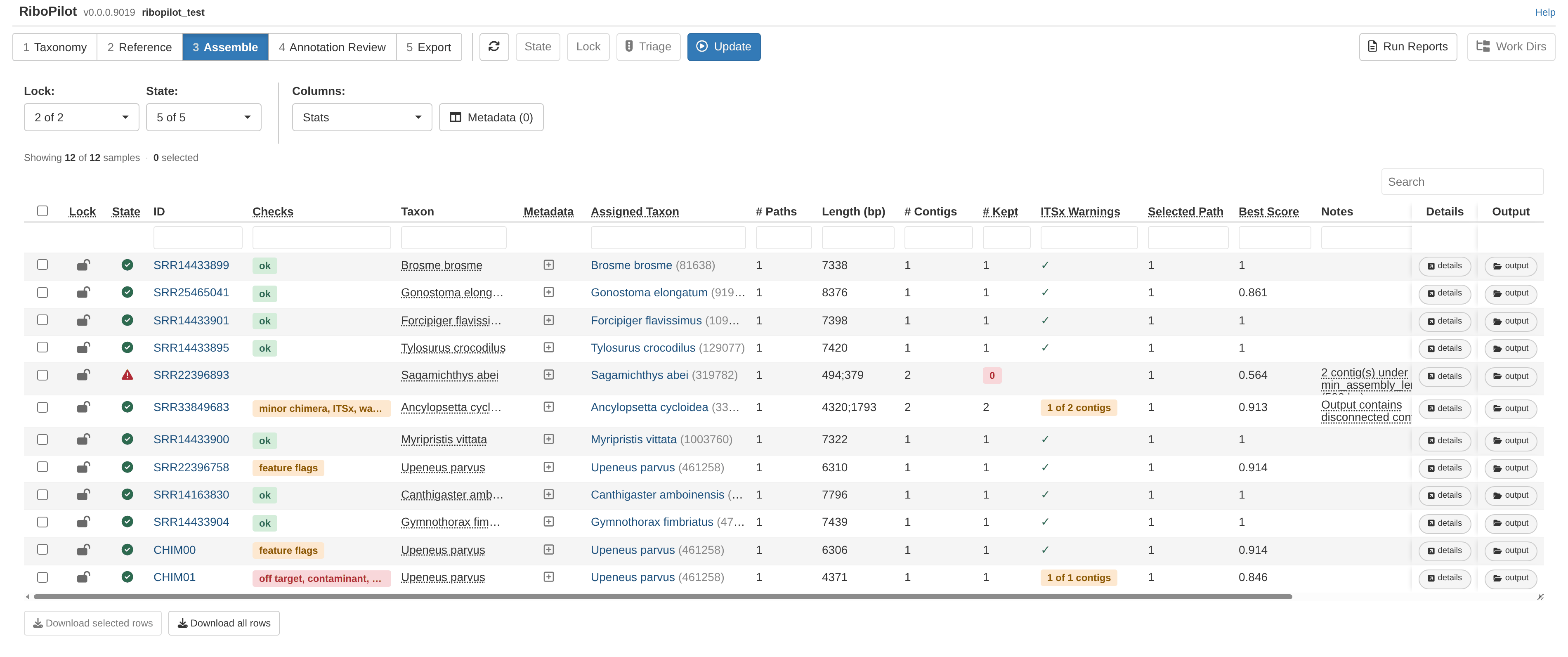Click metadata plus icon in CHIM01 row
The image size is (1568, 657).
[548, 577]
